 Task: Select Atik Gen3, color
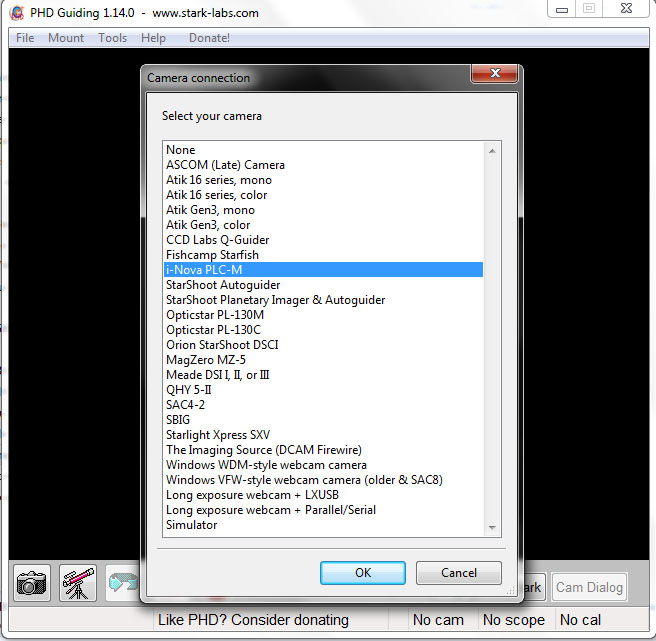coord(323,225)
